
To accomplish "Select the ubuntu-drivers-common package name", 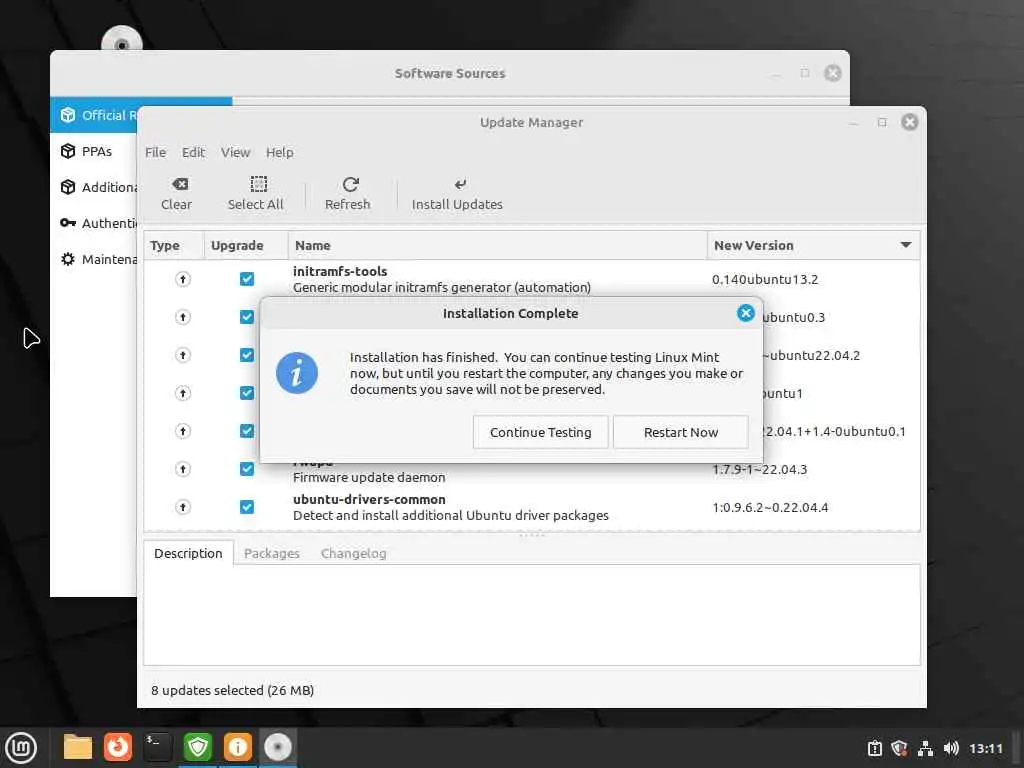I will tap(369, 499).
